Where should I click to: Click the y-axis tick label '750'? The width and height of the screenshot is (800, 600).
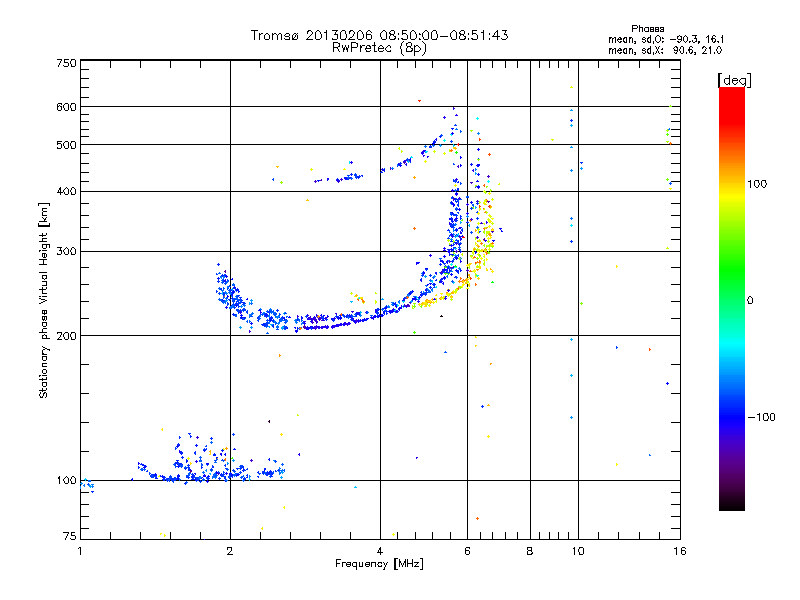click(66, 63)
